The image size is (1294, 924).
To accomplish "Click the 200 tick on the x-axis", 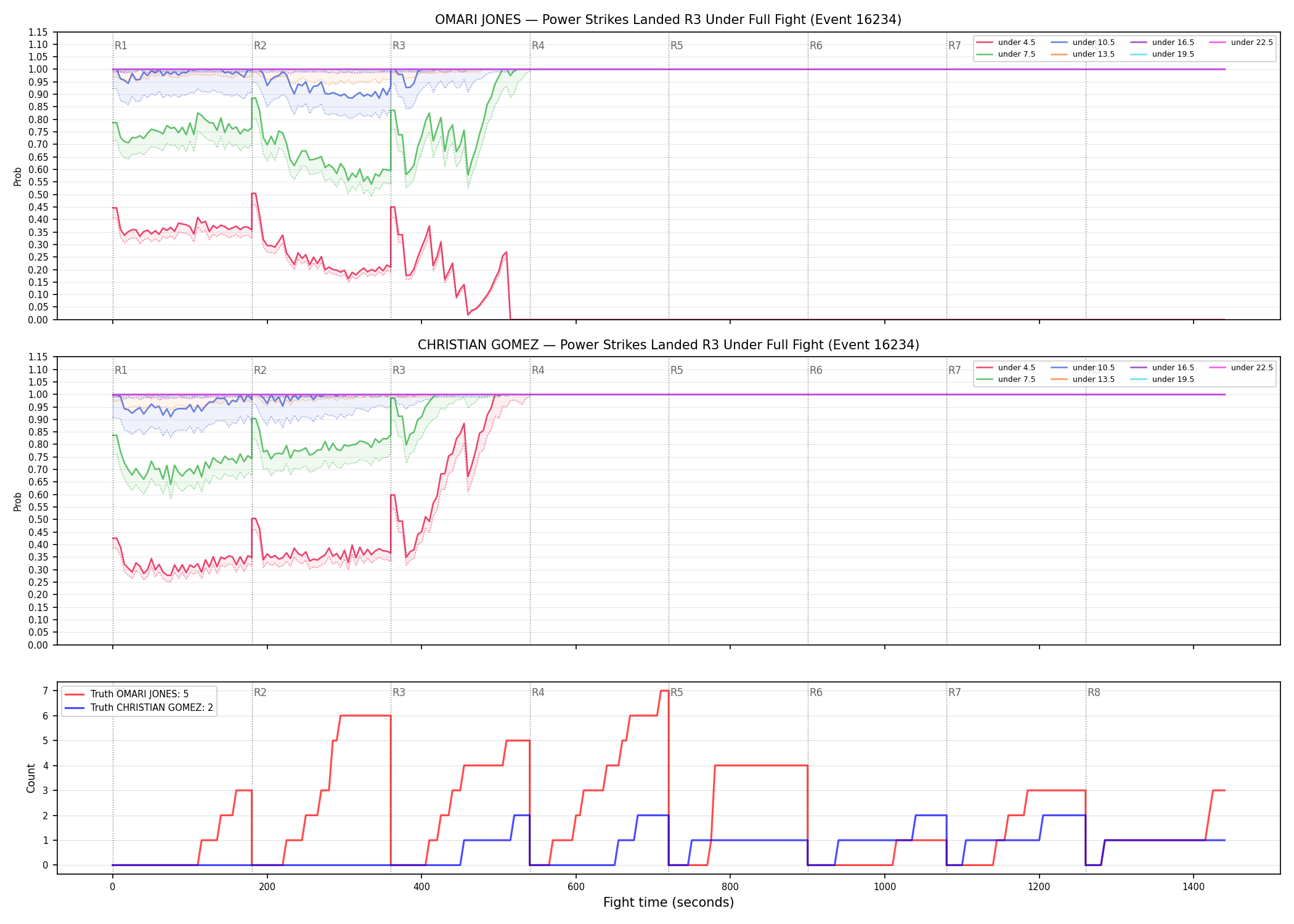I will 267,887.
